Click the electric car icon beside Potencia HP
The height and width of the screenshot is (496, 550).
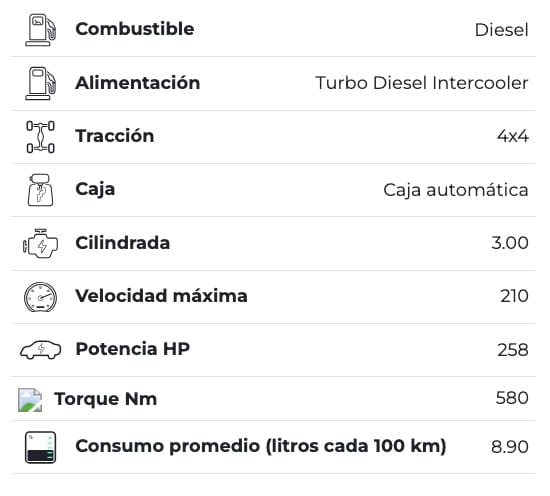40,350
